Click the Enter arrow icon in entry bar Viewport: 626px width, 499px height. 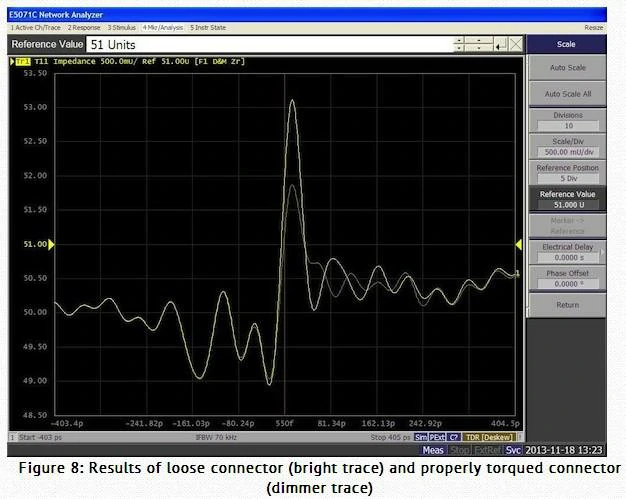(x=501, y=45)
